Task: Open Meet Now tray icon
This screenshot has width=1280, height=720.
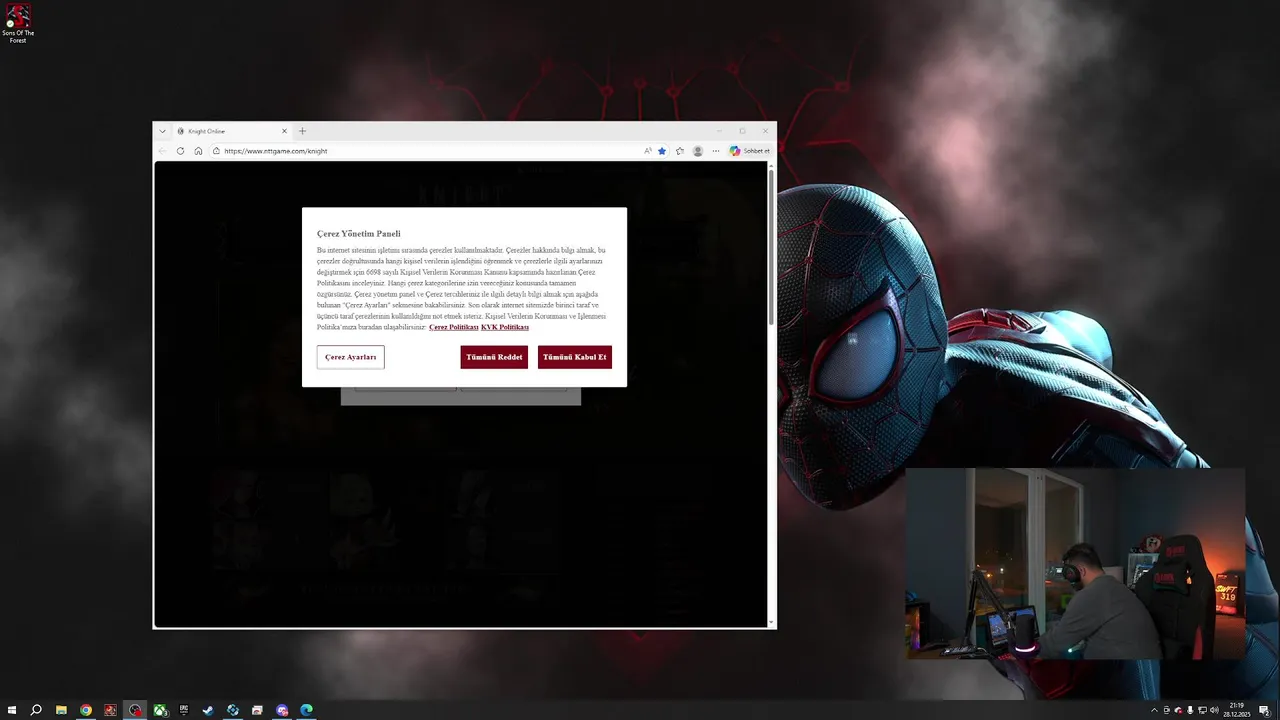Action: [1166, 710]
